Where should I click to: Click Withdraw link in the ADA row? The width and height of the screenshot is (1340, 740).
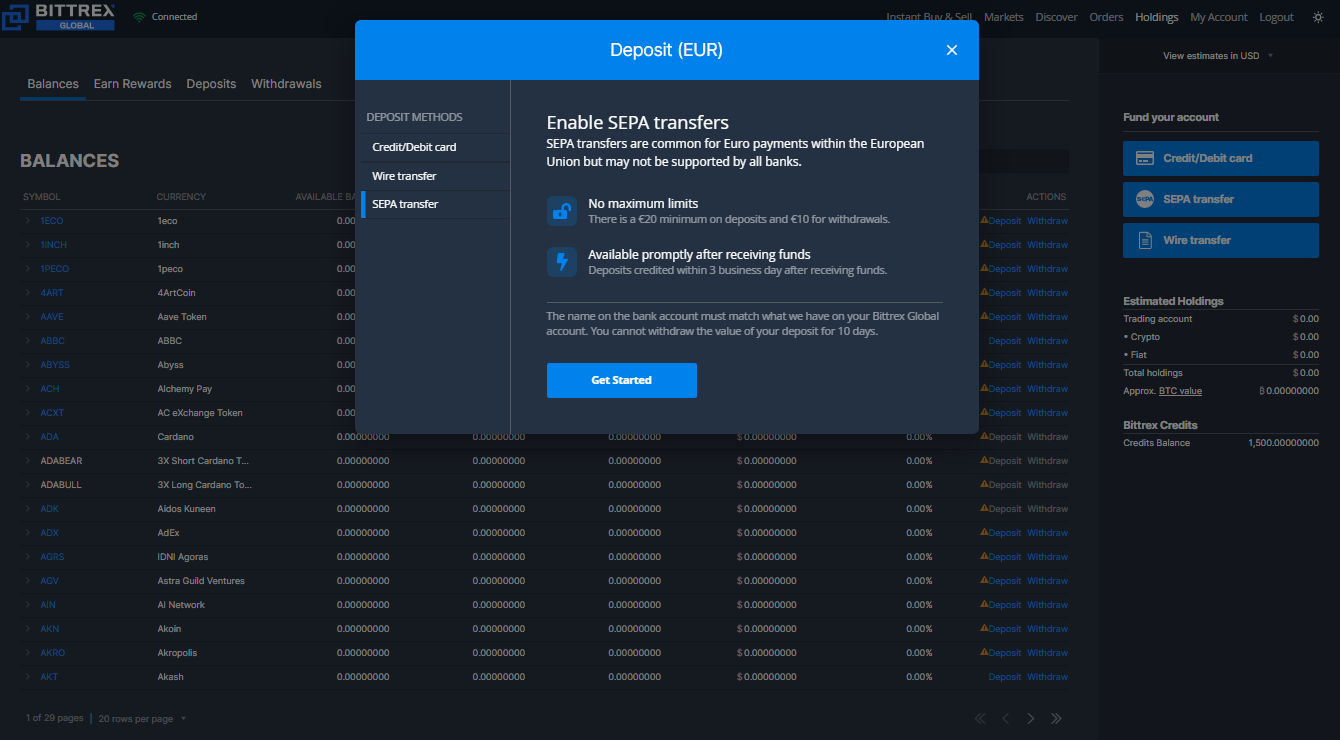(x=1047, y=437)
